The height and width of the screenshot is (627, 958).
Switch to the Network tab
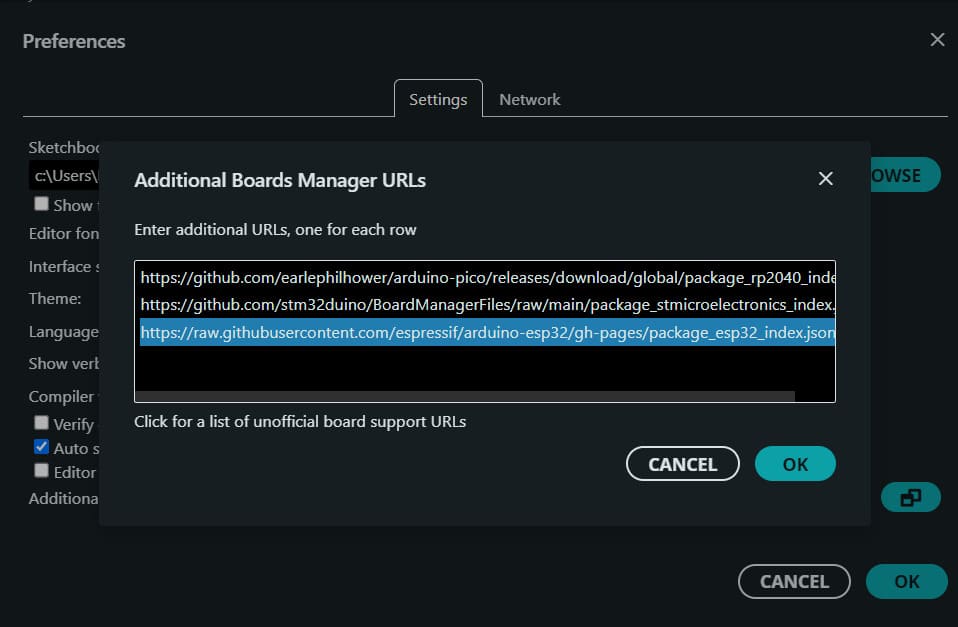pos(529,99)
